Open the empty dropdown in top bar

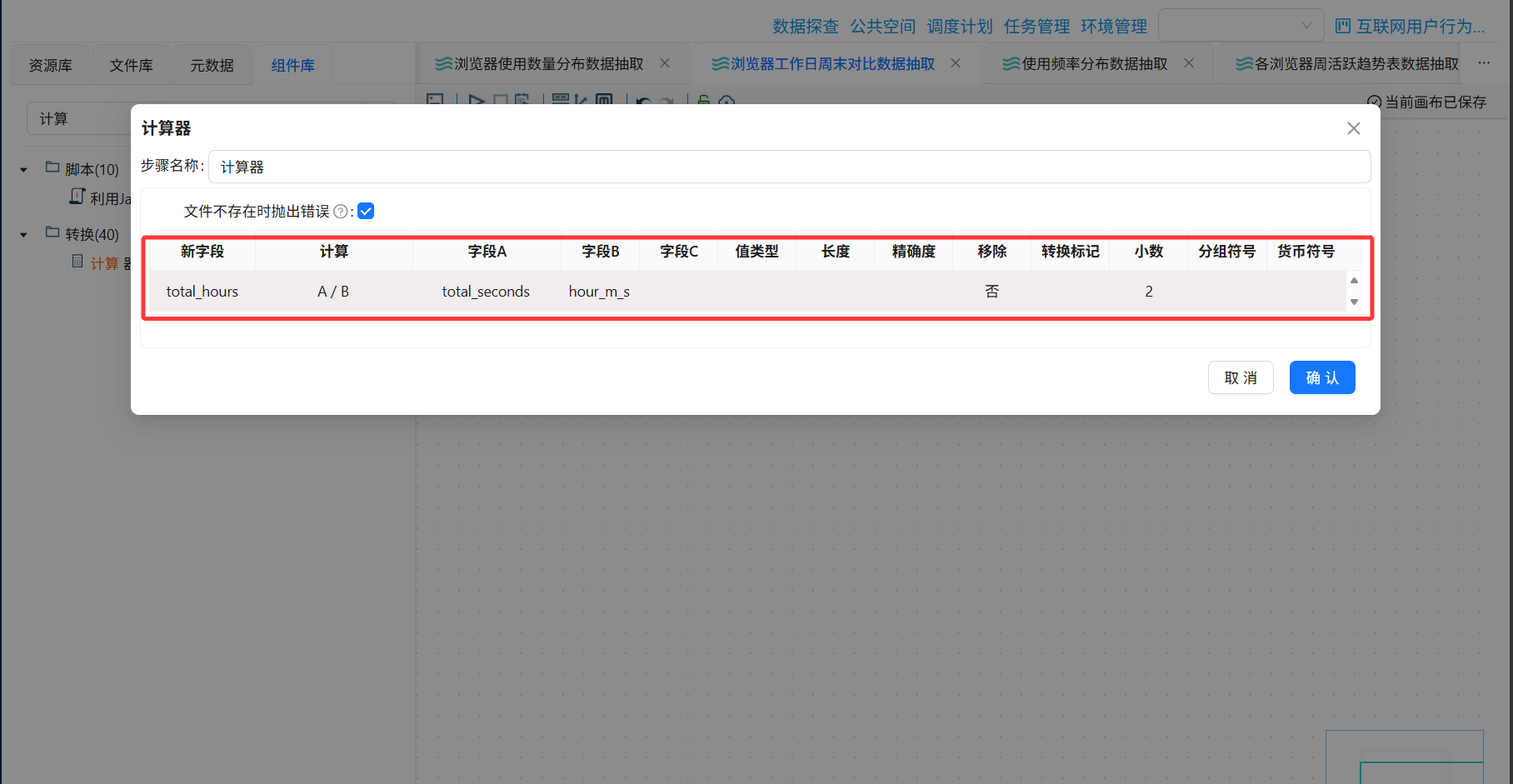(x=1241, y=26)
